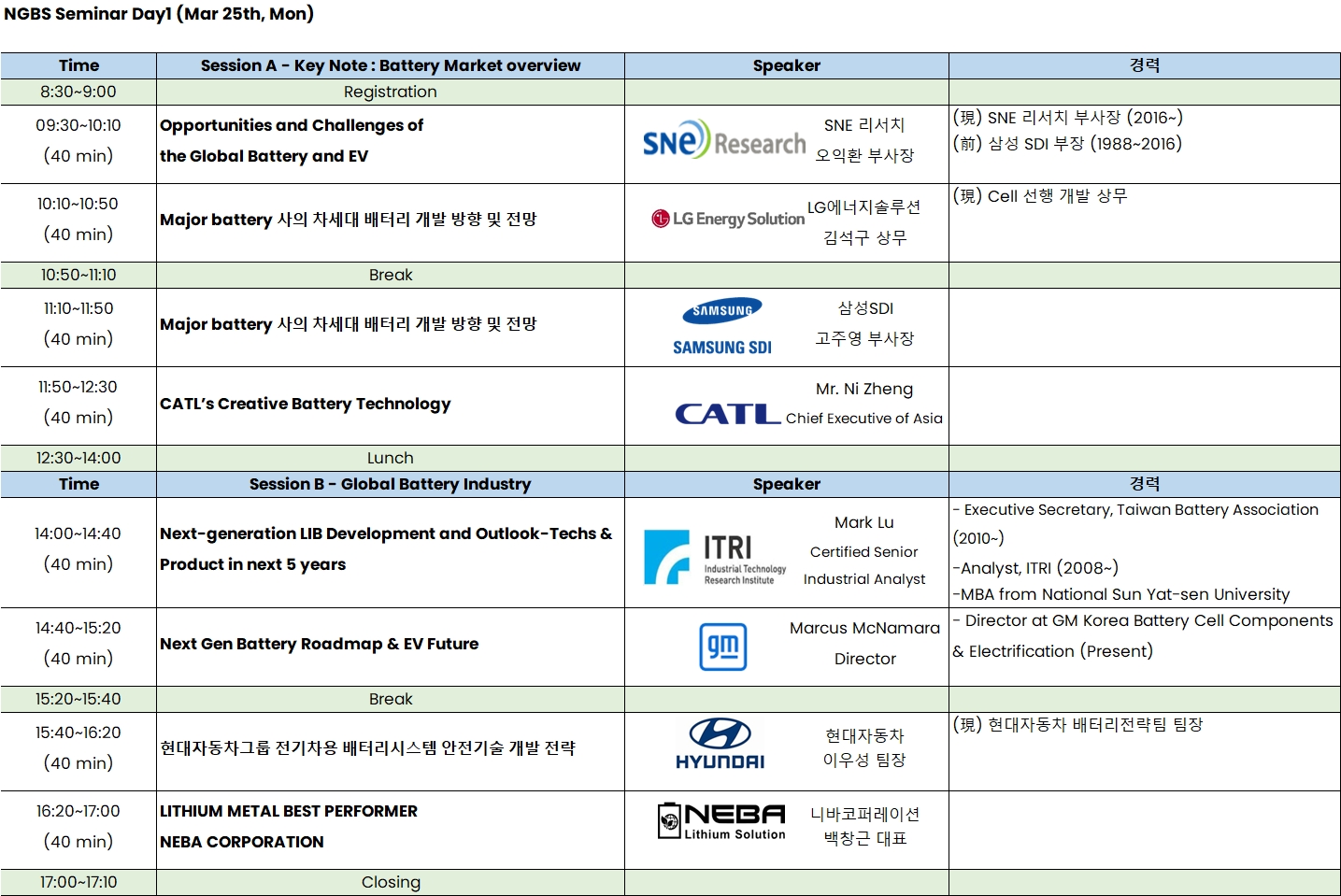Click the Closing cell

point(391,882)
